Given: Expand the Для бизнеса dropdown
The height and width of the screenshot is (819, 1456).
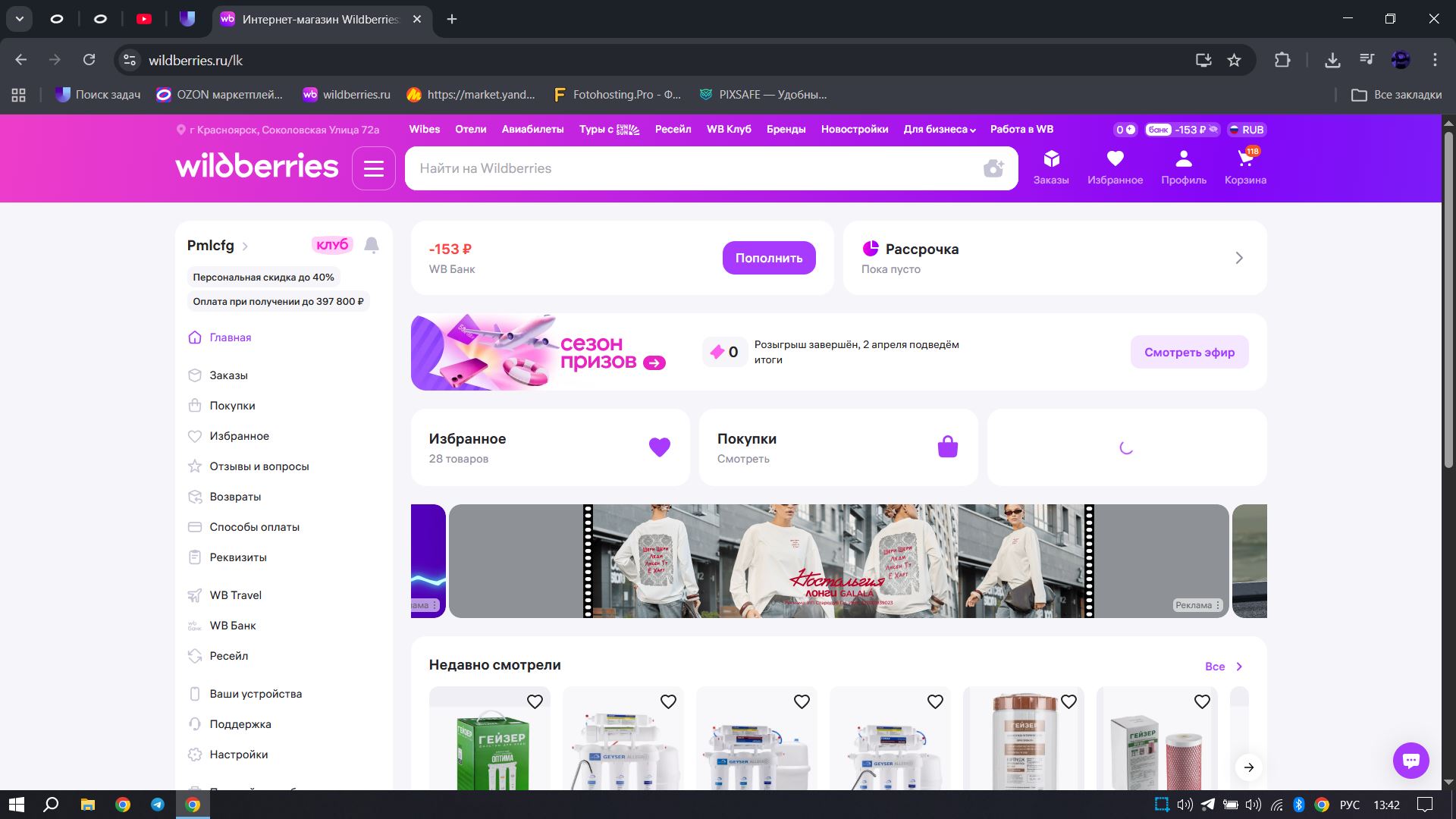Looking at the screenshot, I should [x=940, y=130].
